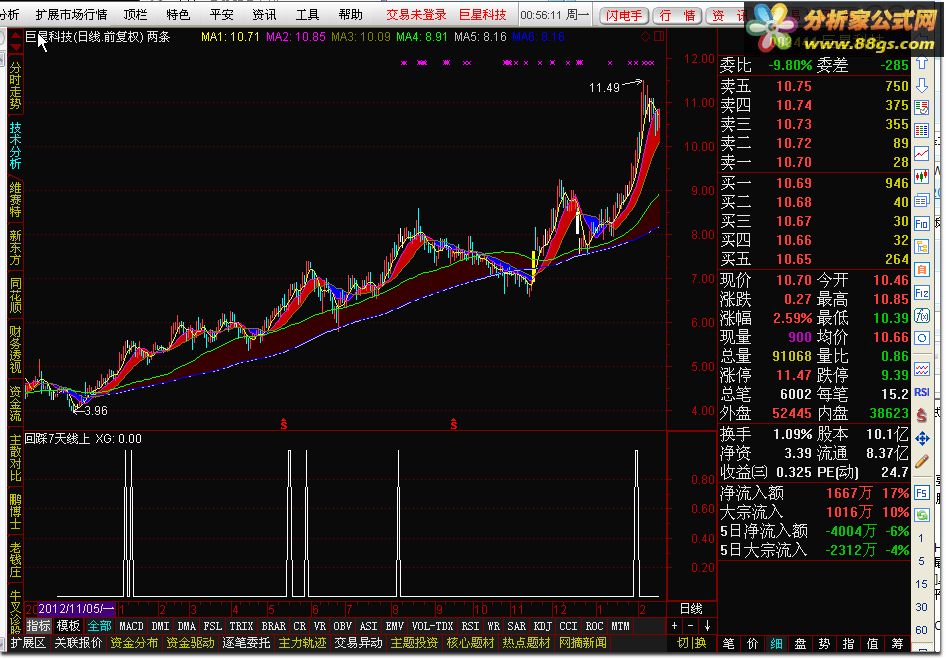The height and width of the screenshot is (659, 946).
Task: Open the 特色 menu
Action: 178,14
